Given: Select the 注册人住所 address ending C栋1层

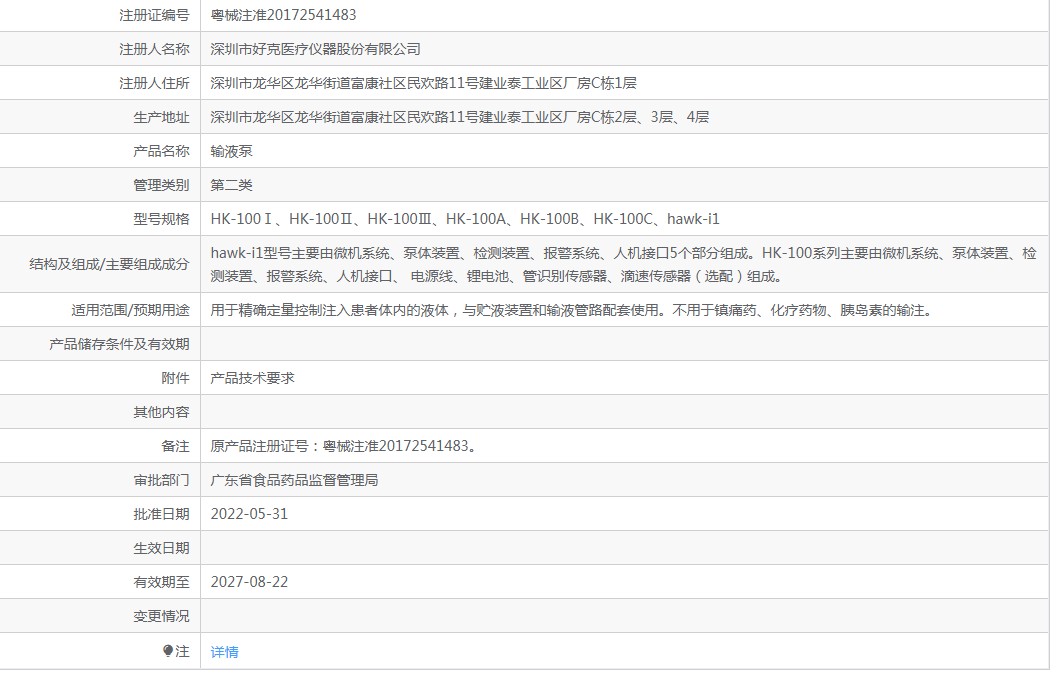Looking at the screenshot, I should tap(423, 83).
